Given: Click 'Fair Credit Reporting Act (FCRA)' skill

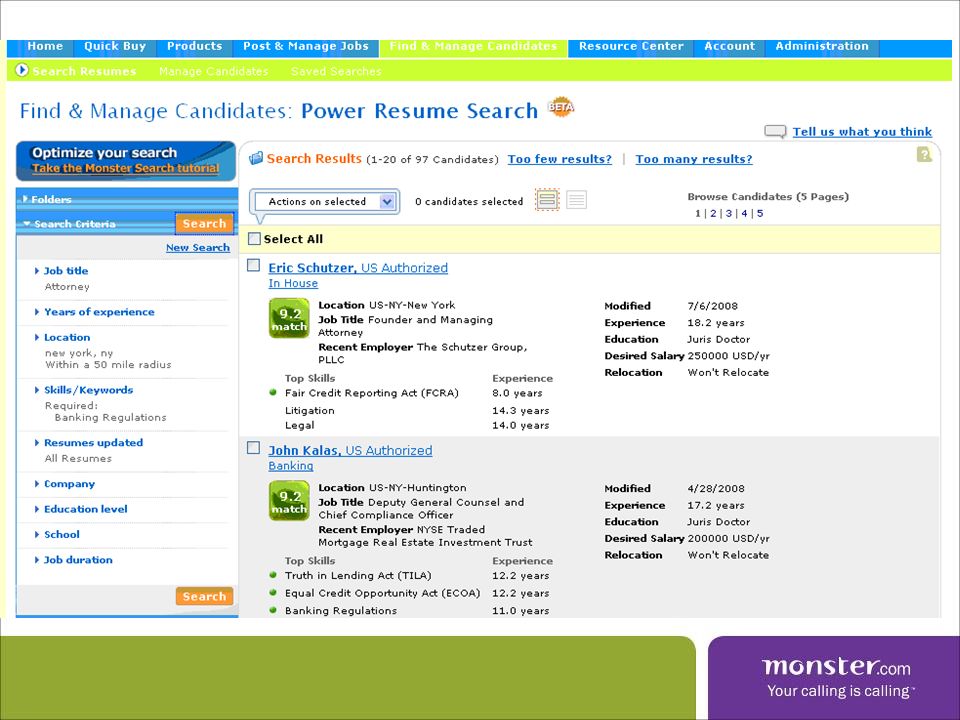Looking at the screenshot, I should click(372, 393).
